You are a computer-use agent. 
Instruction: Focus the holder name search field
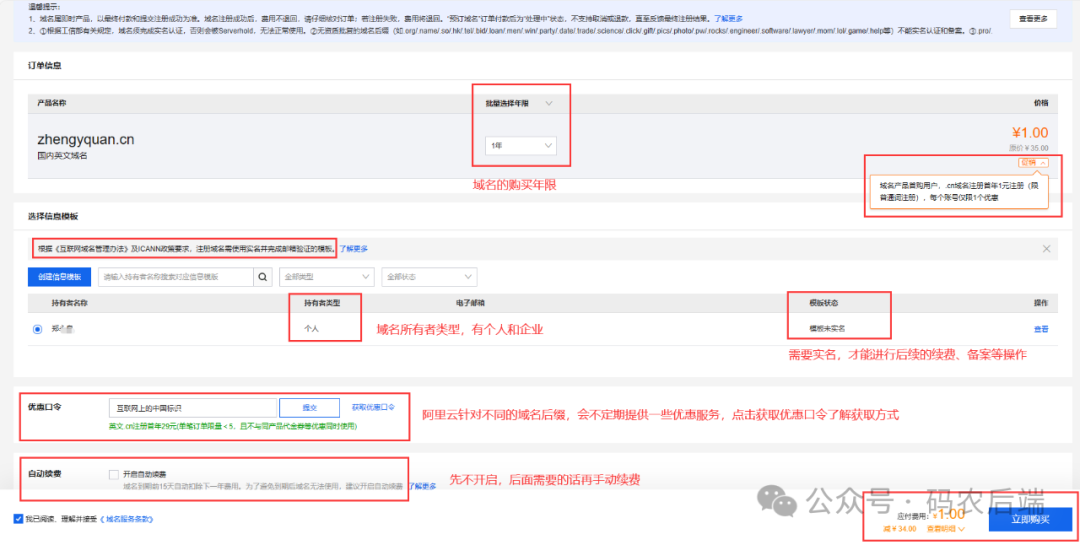tap(176, 277)
